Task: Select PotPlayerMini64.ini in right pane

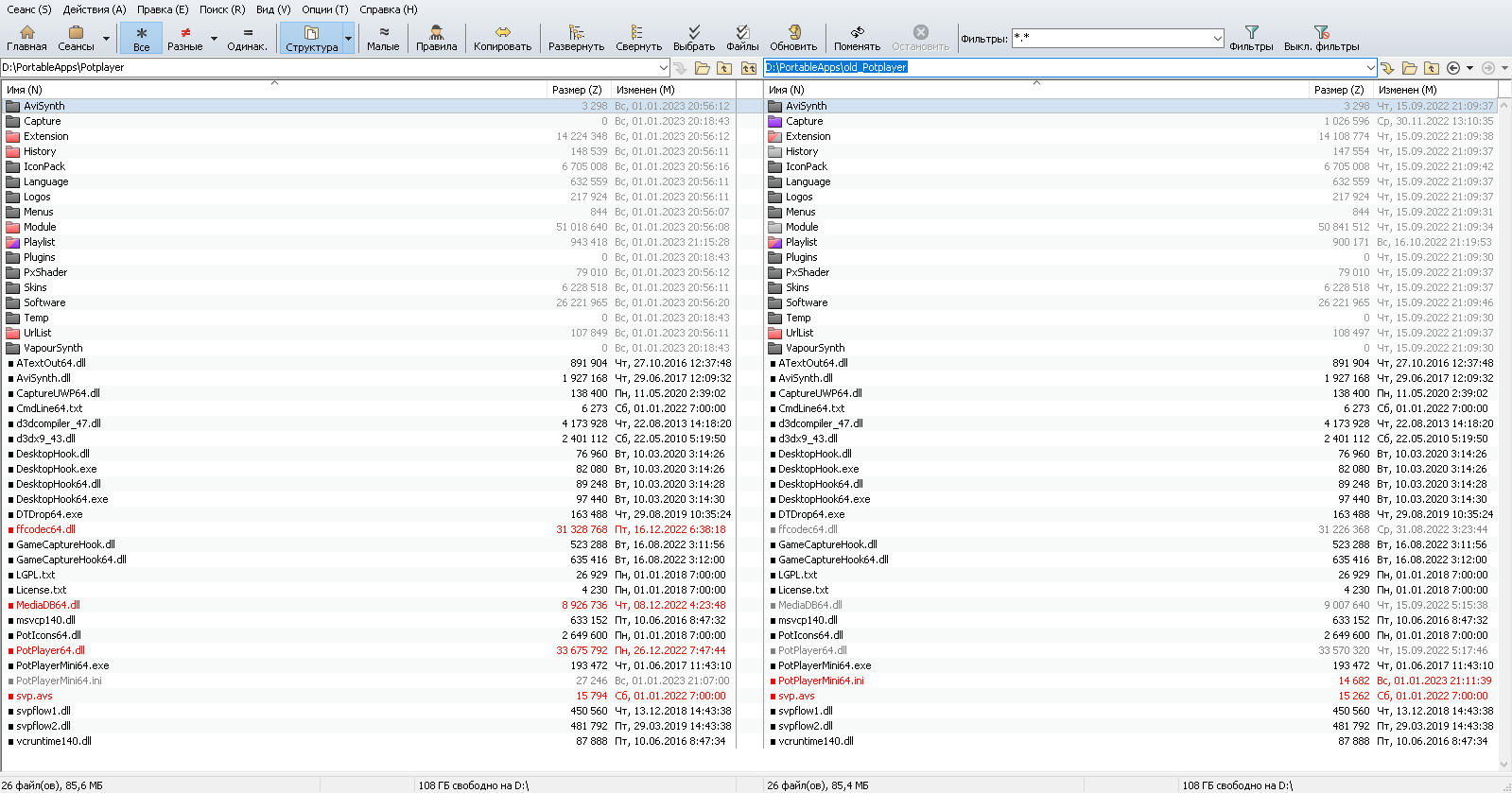Action: pos(821,681)
